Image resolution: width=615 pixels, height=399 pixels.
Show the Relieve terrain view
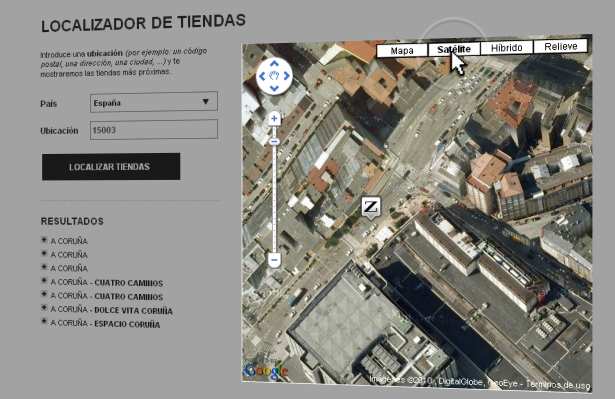pyautogui.click(x=561, y=46)
